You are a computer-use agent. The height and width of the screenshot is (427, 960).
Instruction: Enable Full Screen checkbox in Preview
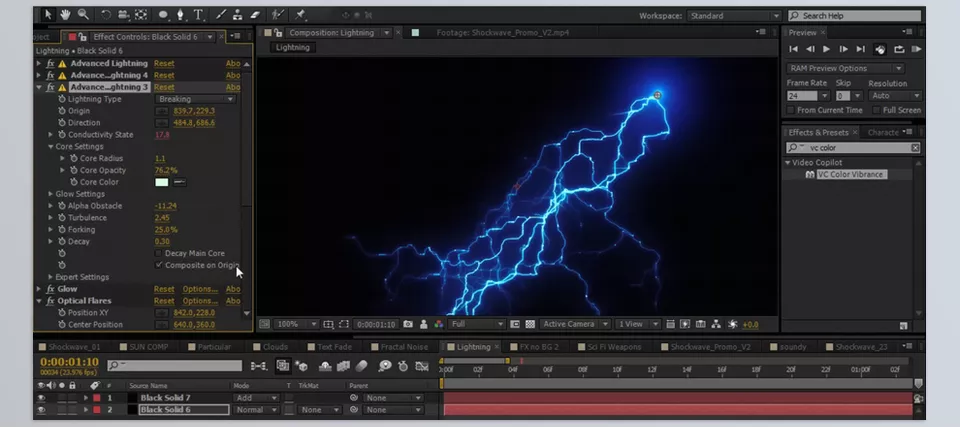(876, 110)
